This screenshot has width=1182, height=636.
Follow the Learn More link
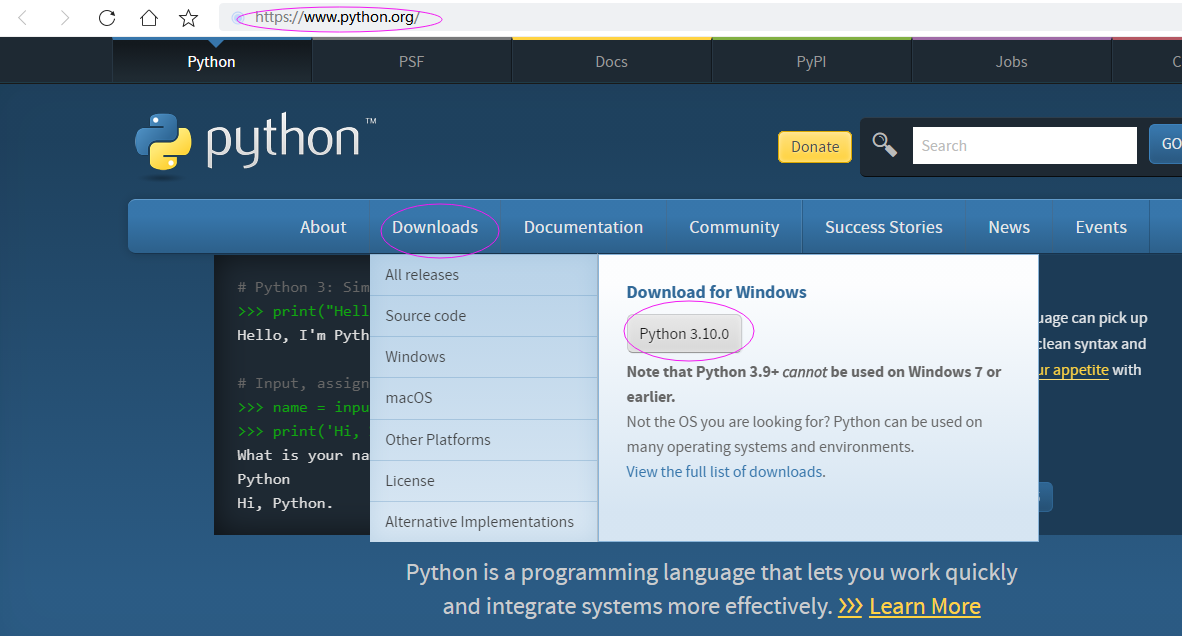click(924, 607)
